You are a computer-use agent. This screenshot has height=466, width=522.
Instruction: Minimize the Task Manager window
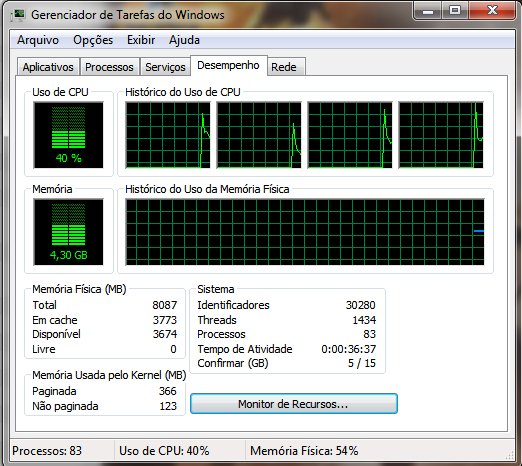[428, 10]
